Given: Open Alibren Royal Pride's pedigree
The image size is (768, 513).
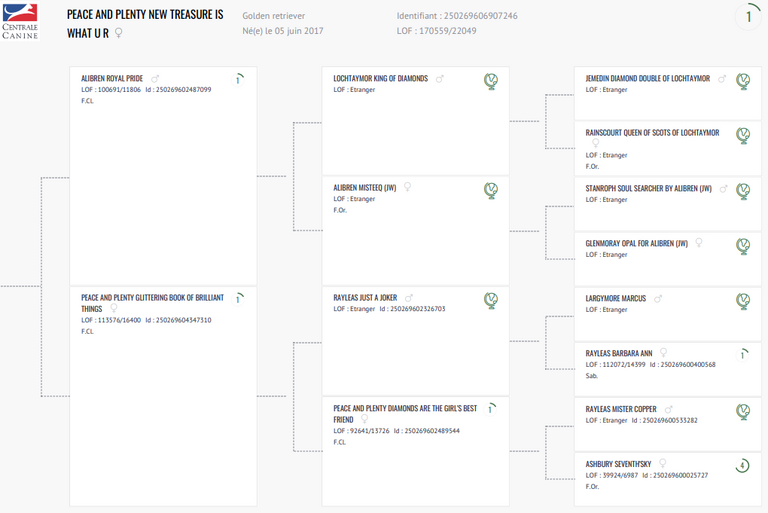Looking at the screenshot, I should (x=112, y=78).
